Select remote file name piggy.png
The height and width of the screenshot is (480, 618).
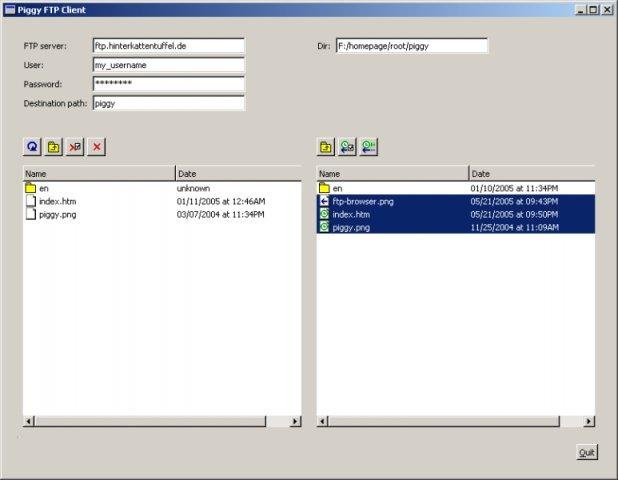[58, 214]
